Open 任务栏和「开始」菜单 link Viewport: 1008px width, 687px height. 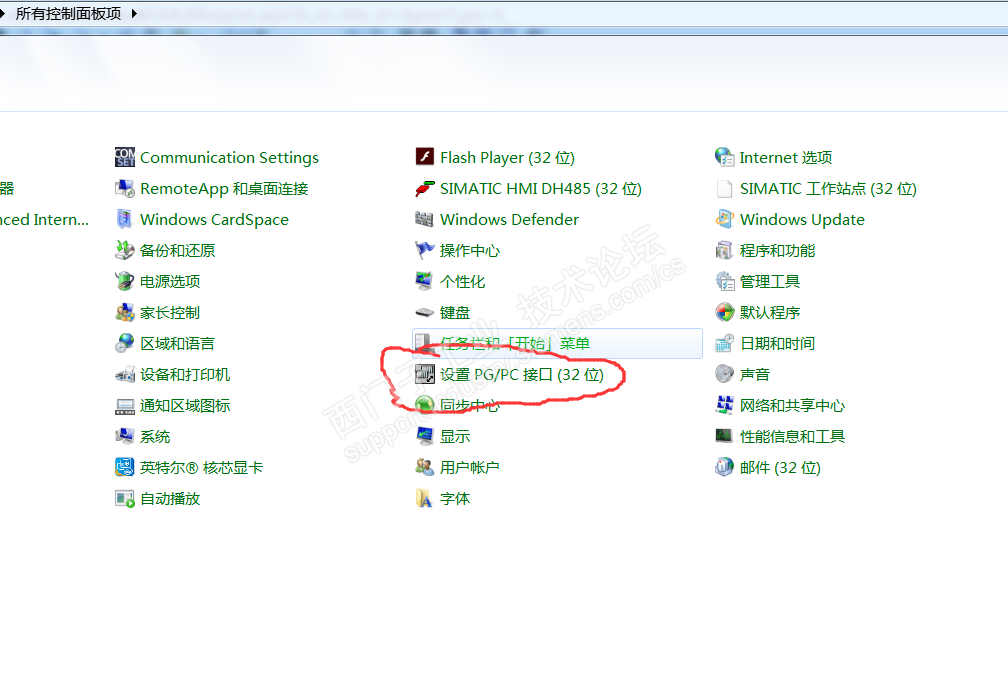click(515, 343)
